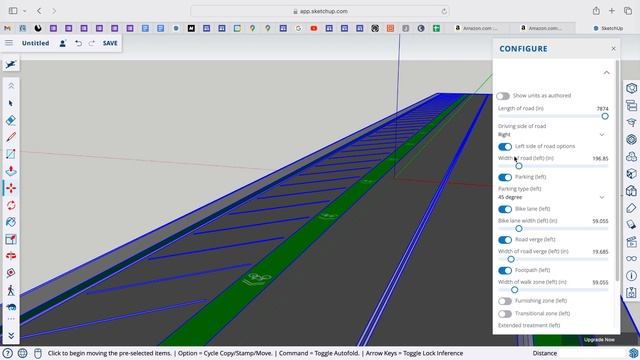Open the Components panel with three cubes
The height and width of the screenshot is (360, 640).
point(631,156)
